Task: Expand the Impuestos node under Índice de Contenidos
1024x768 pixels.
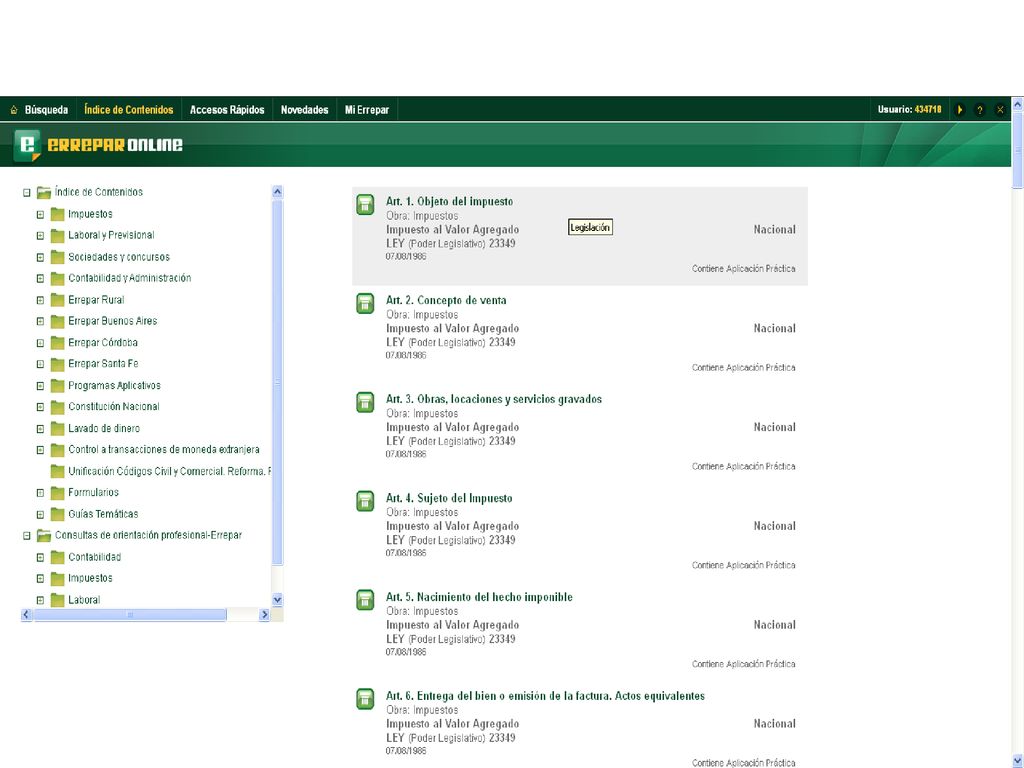Action: [40, 214]
